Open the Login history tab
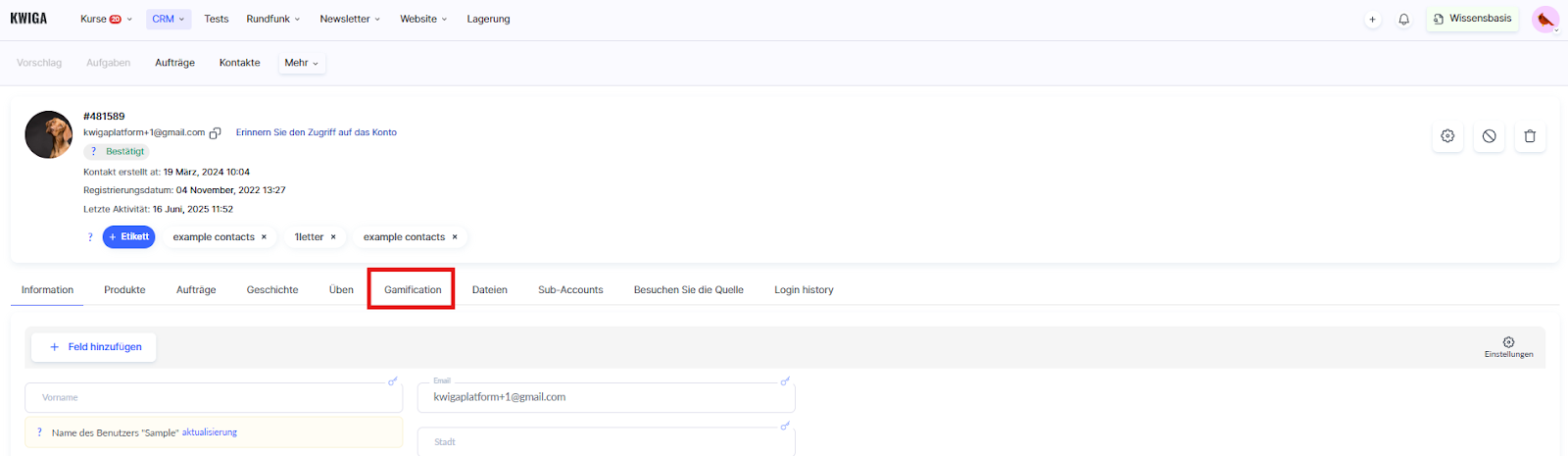The image size is (1568, 456). coord(804,289)
